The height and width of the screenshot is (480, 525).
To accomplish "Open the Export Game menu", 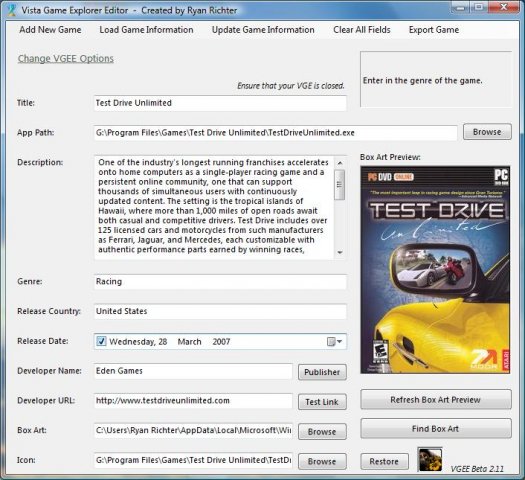I will tap(434, 30).
